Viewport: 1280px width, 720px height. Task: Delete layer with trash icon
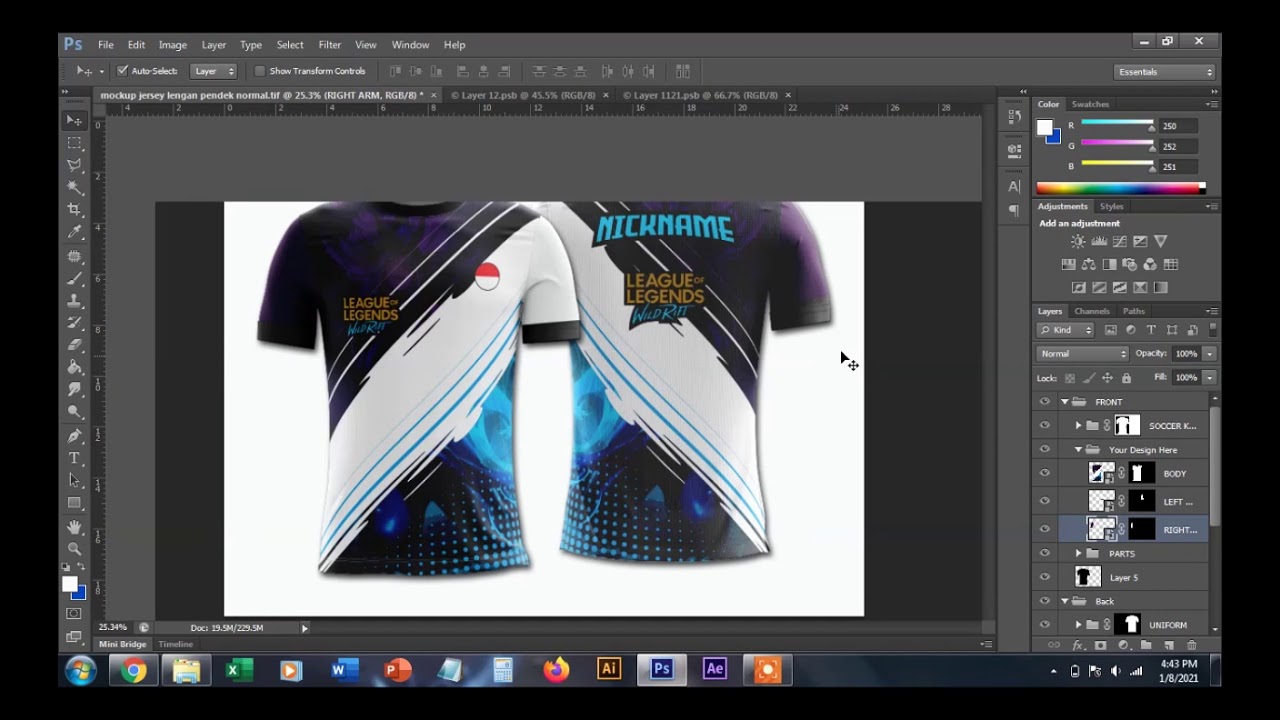[x=1191, y=646]
